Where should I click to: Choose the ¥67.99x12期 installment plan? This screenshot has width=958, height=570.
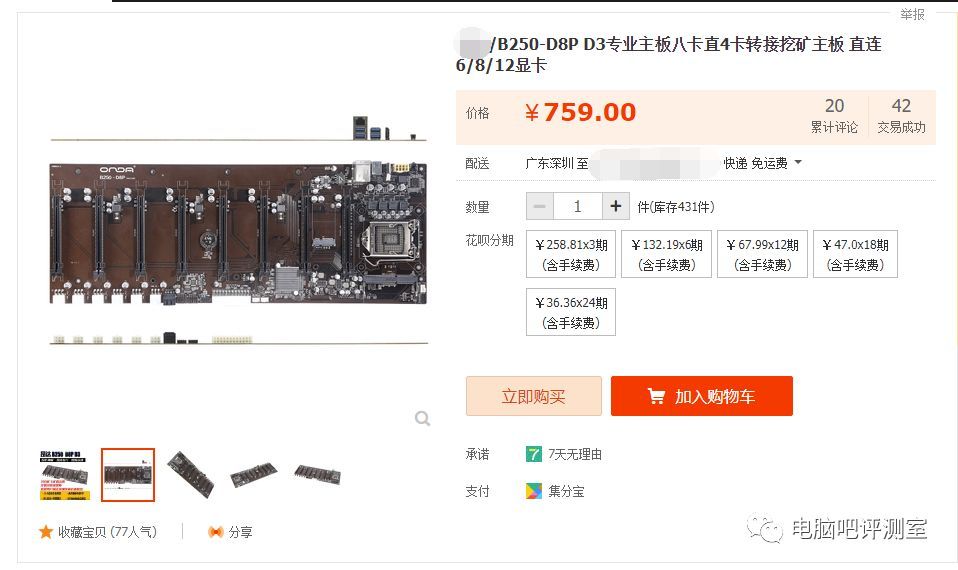click(762, 254)
